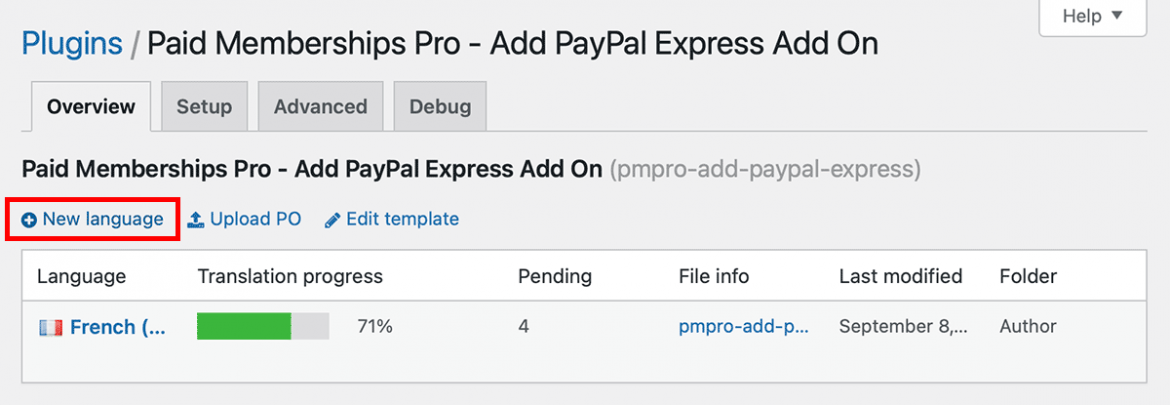Click the Edit template pencil icon
This screenshot has height=405, width=1170.
(333, 220)
